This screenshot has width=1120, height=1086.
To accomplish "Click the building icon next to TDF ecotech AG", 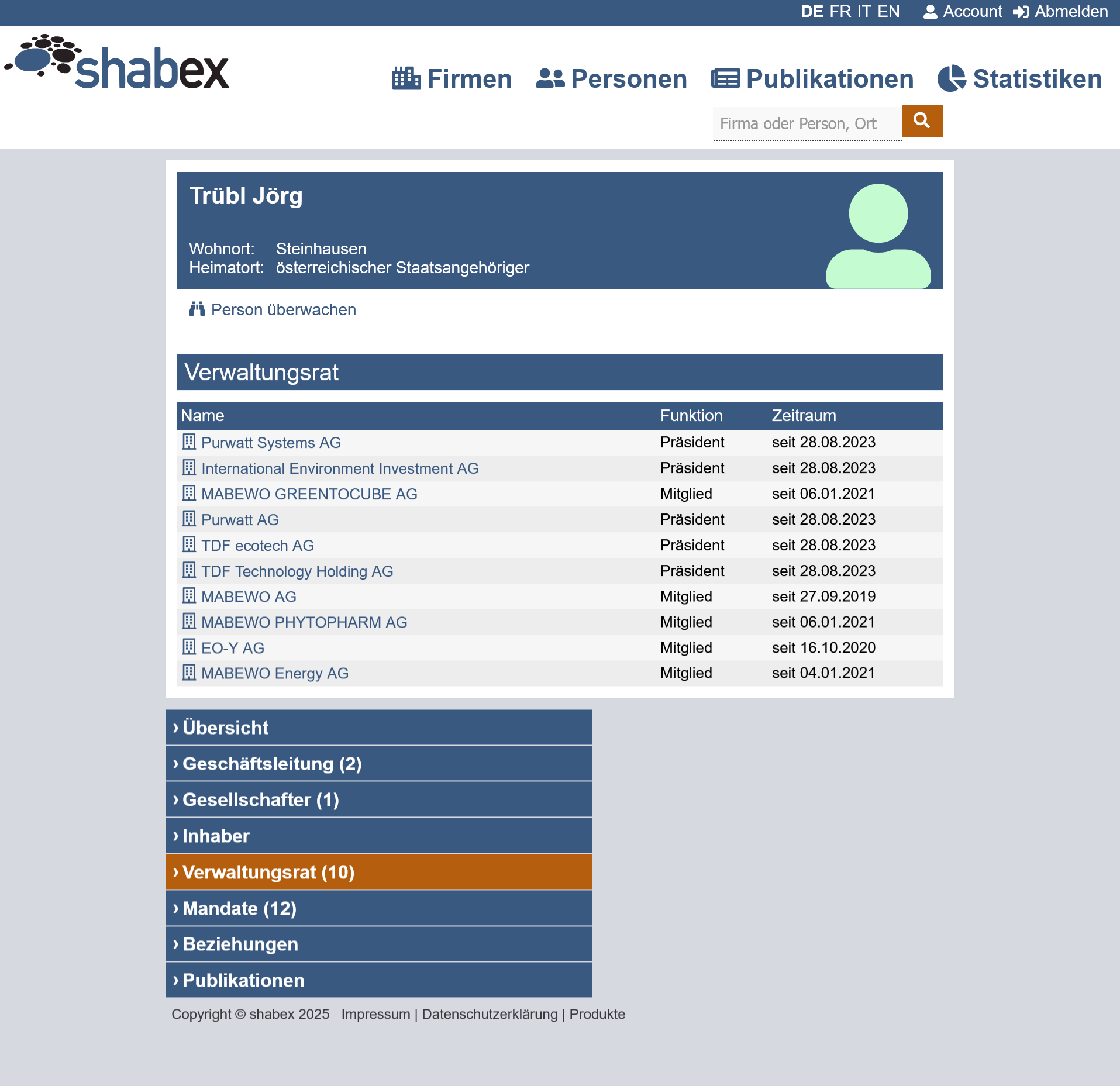I will pyautogui.click(x=188, y=544).
